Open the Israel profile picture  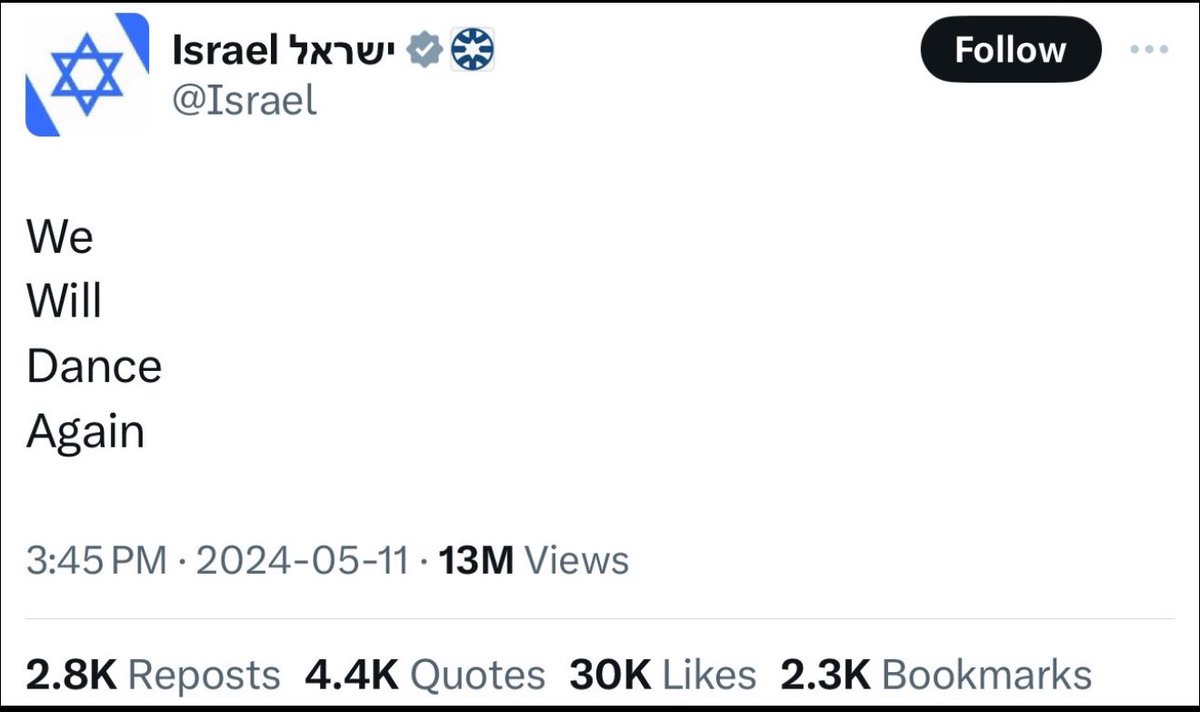(x=87, y=76)
